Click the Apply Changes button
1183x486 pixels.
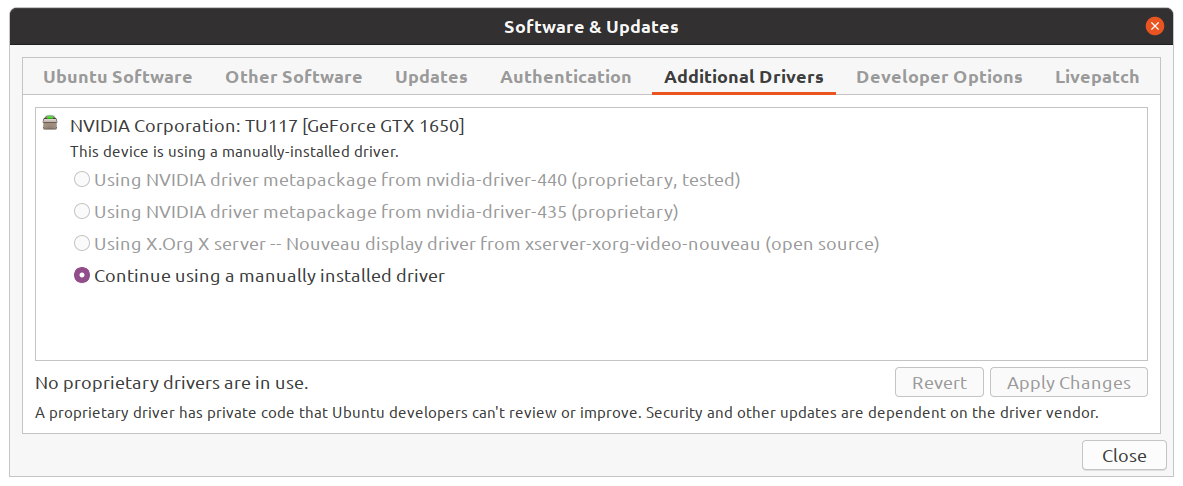[1069, 383]
